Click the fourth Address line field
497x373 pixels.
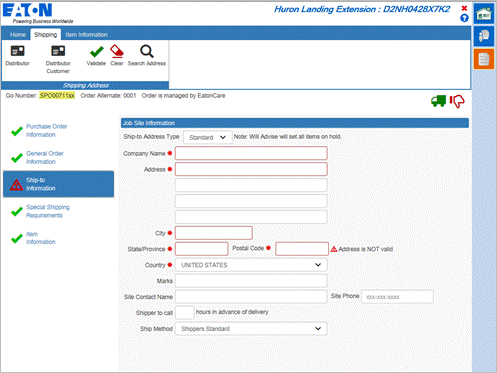click(x=251, y=217)
